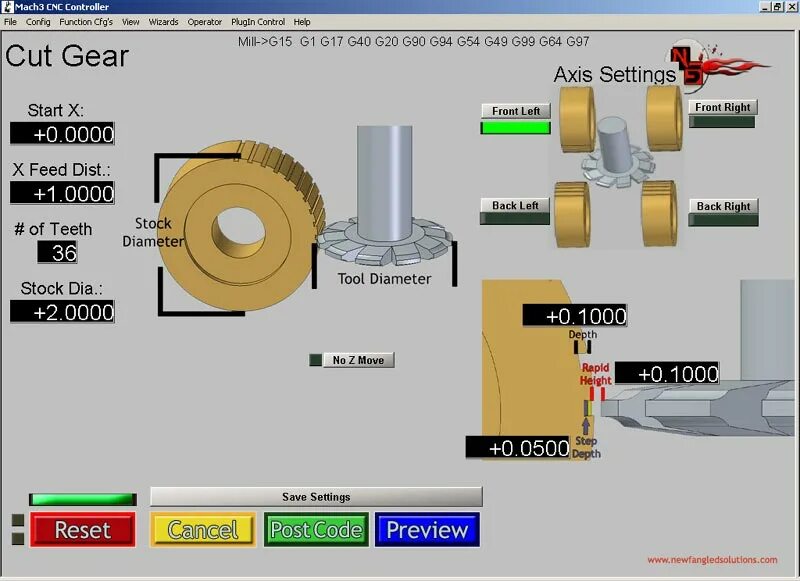Click the yellow Cancel button

click(x=203, y=530)
